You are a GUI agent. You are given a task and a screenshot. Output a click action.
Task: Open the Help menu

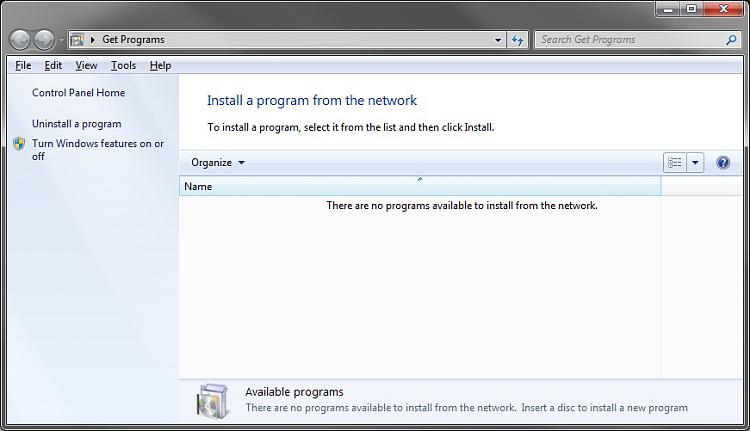tap(160, 66)
